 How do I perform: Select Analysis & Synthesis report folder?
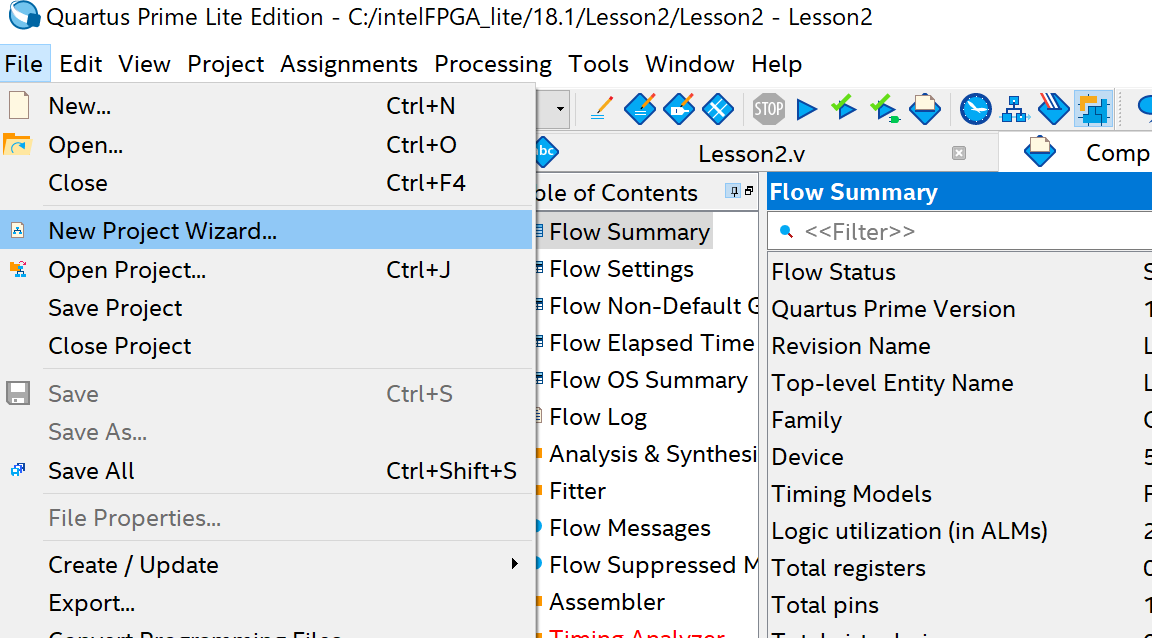click(x=652, y=454)
